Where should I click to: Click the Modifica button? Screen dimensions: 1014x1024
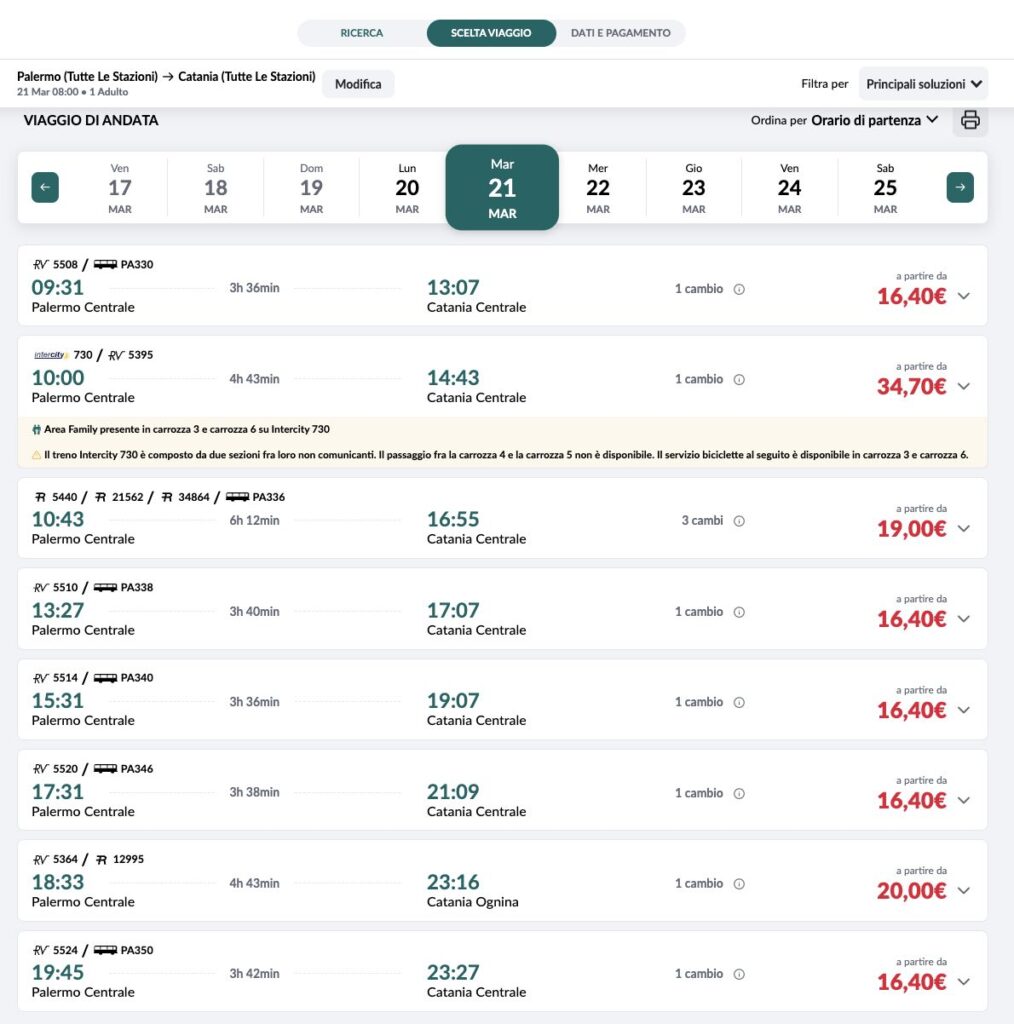point(358,84)
